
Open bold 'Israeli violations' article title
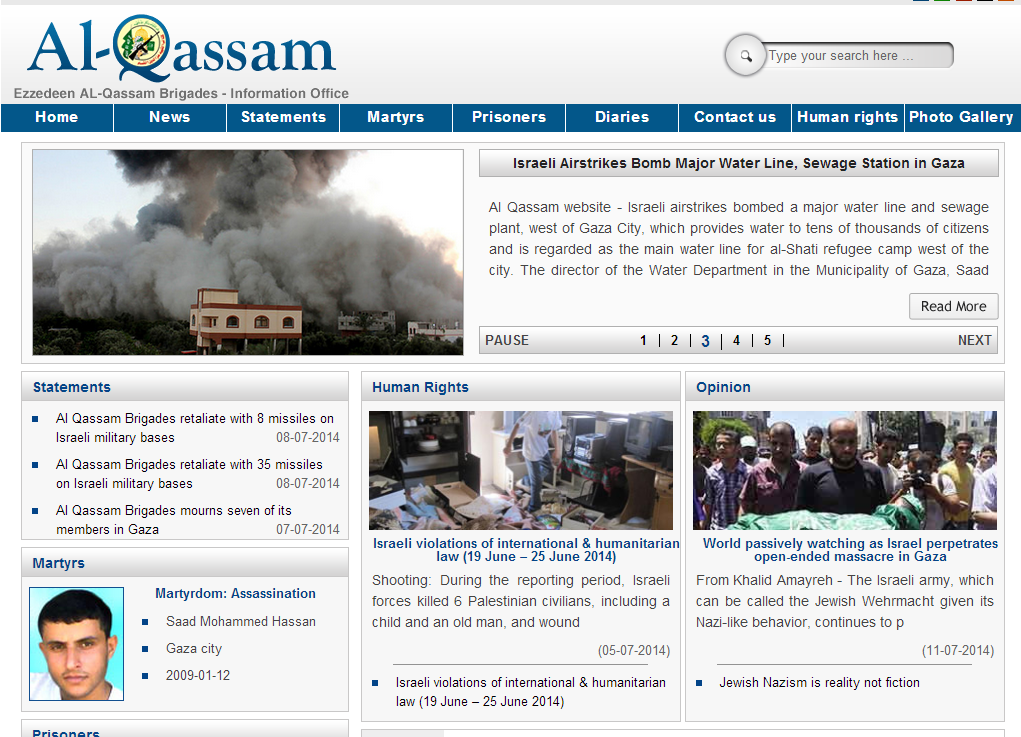pos(526,550)
